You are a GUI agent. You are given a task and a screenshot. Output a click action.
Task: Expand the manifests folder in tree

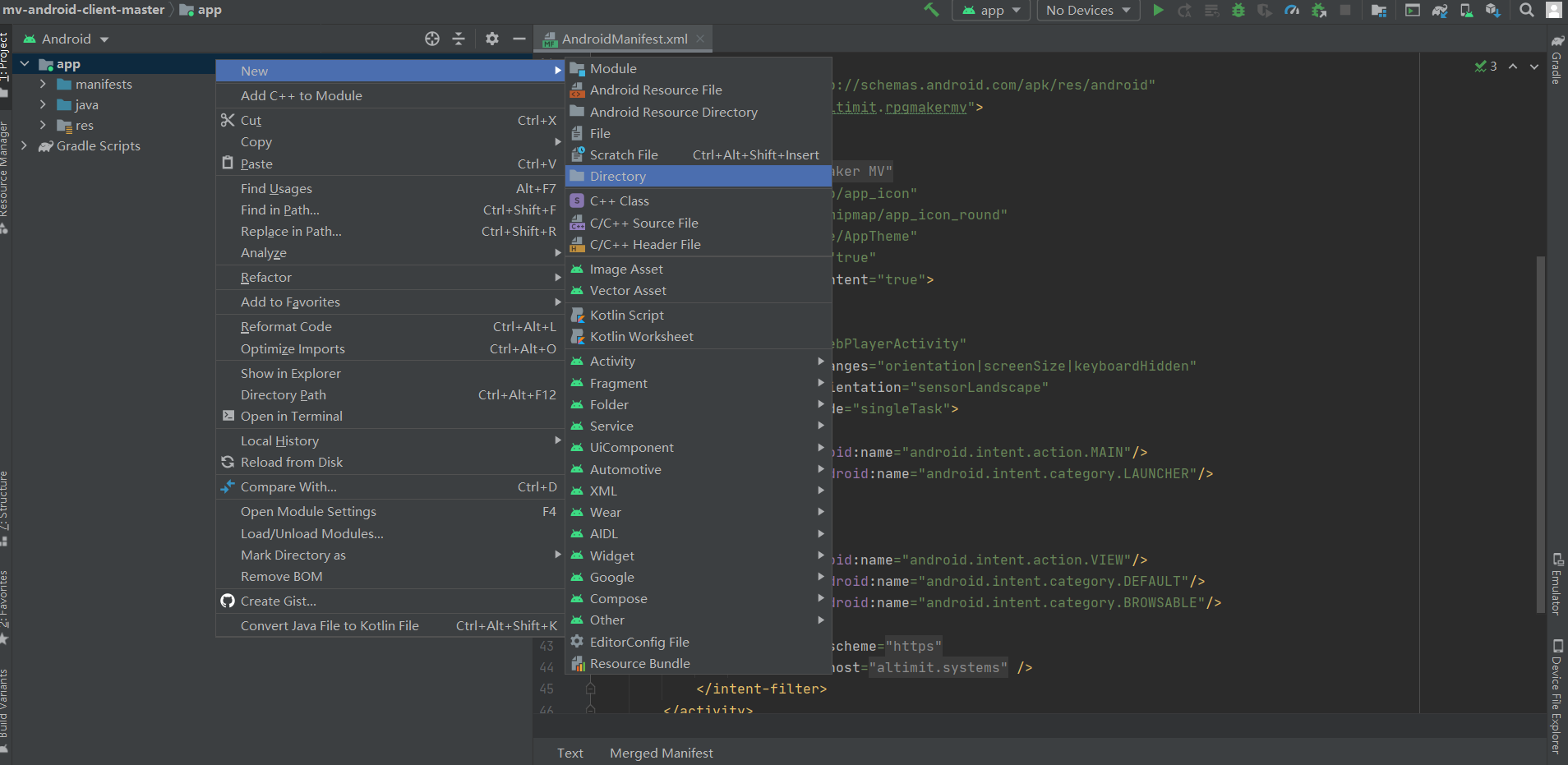pos(43,84)
